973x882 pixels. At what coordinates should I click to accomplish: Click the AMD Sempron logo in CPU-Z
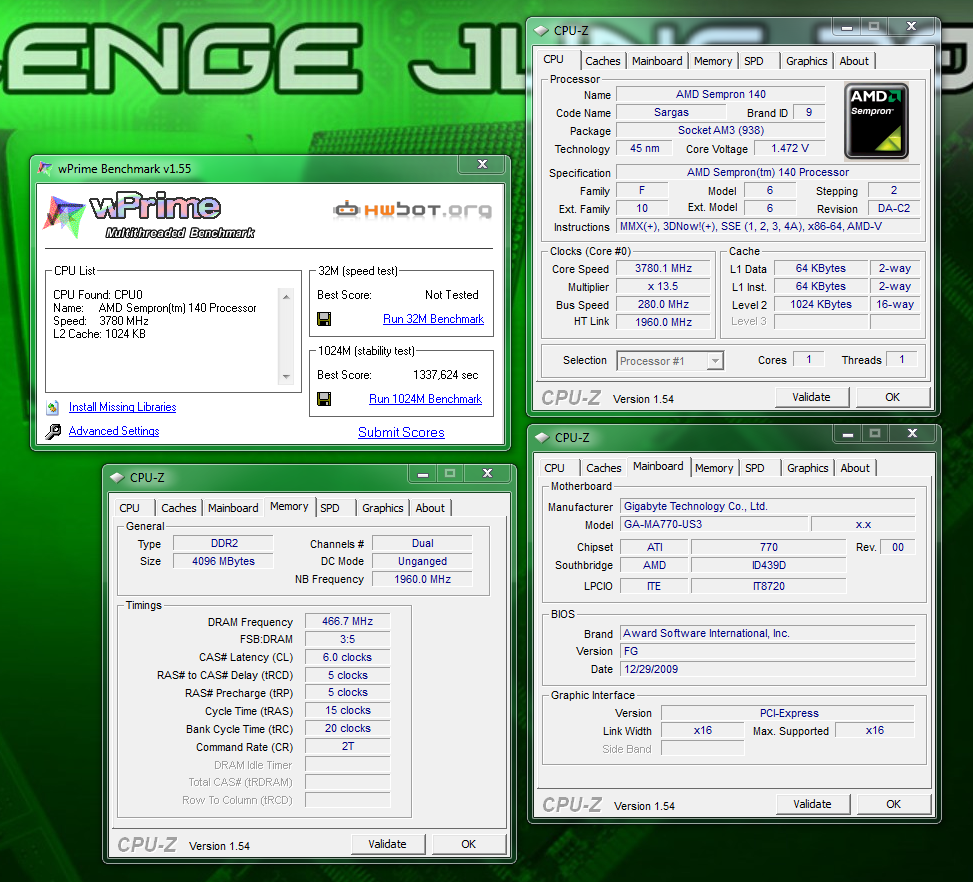[876, 121]
